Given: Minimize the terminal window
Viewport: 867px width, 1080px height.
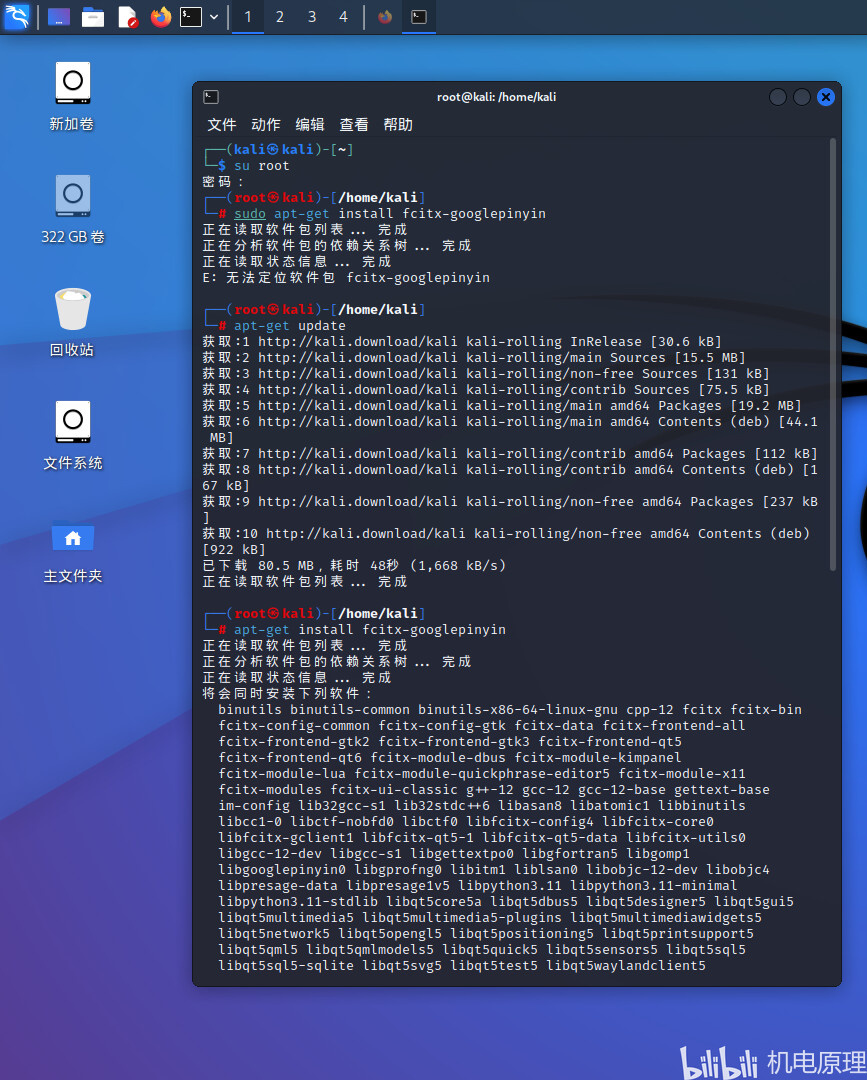Looking at the screenshot, I should point(777,97).
